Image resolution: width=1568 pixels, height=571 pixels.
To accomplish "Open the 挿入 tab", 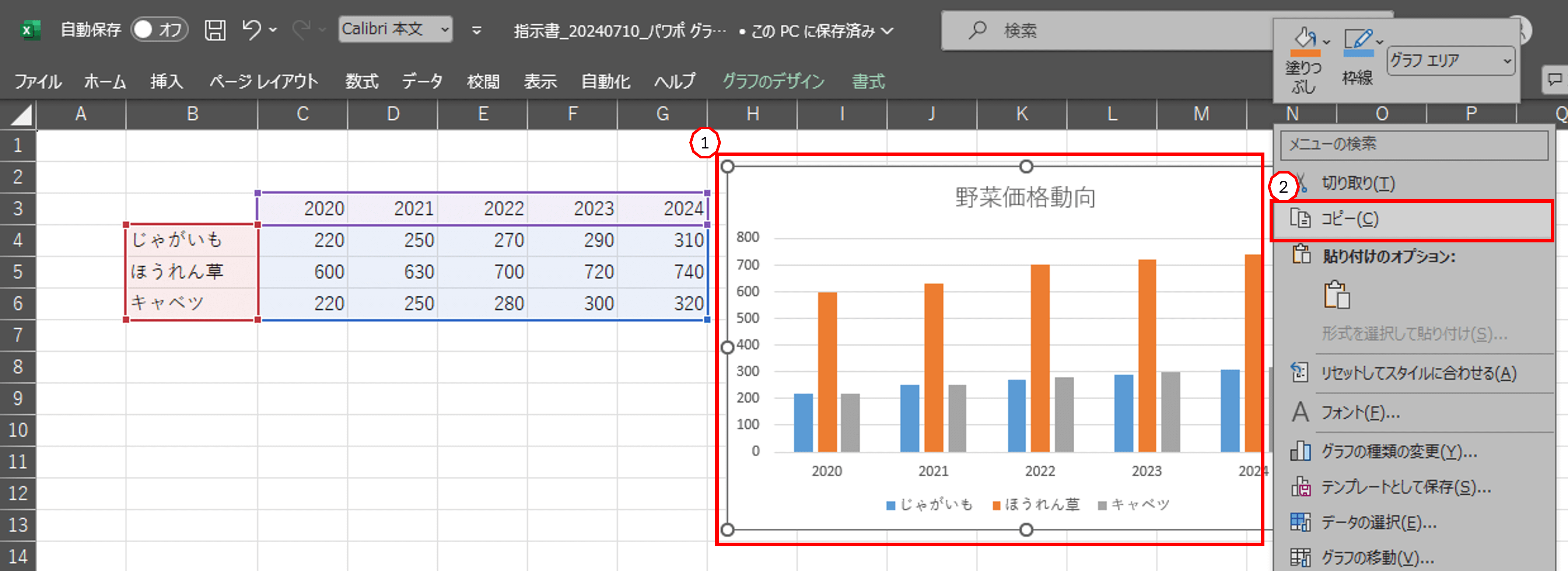I will pyautogui.click(x=166, y=81).
